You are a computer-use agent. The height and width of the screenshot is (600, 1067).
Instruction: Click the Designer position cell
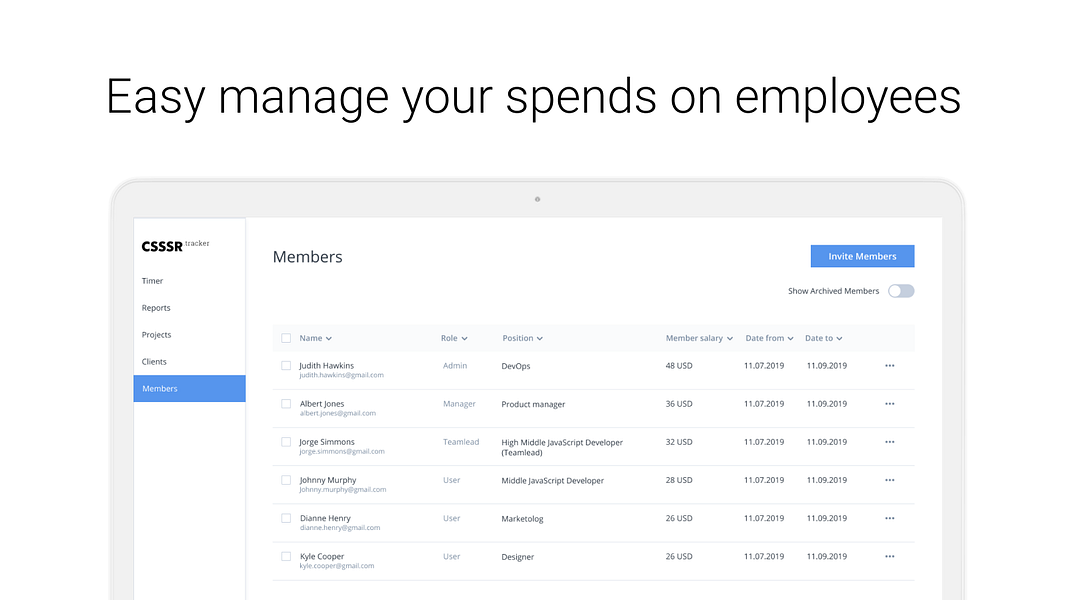click(517, 556)
